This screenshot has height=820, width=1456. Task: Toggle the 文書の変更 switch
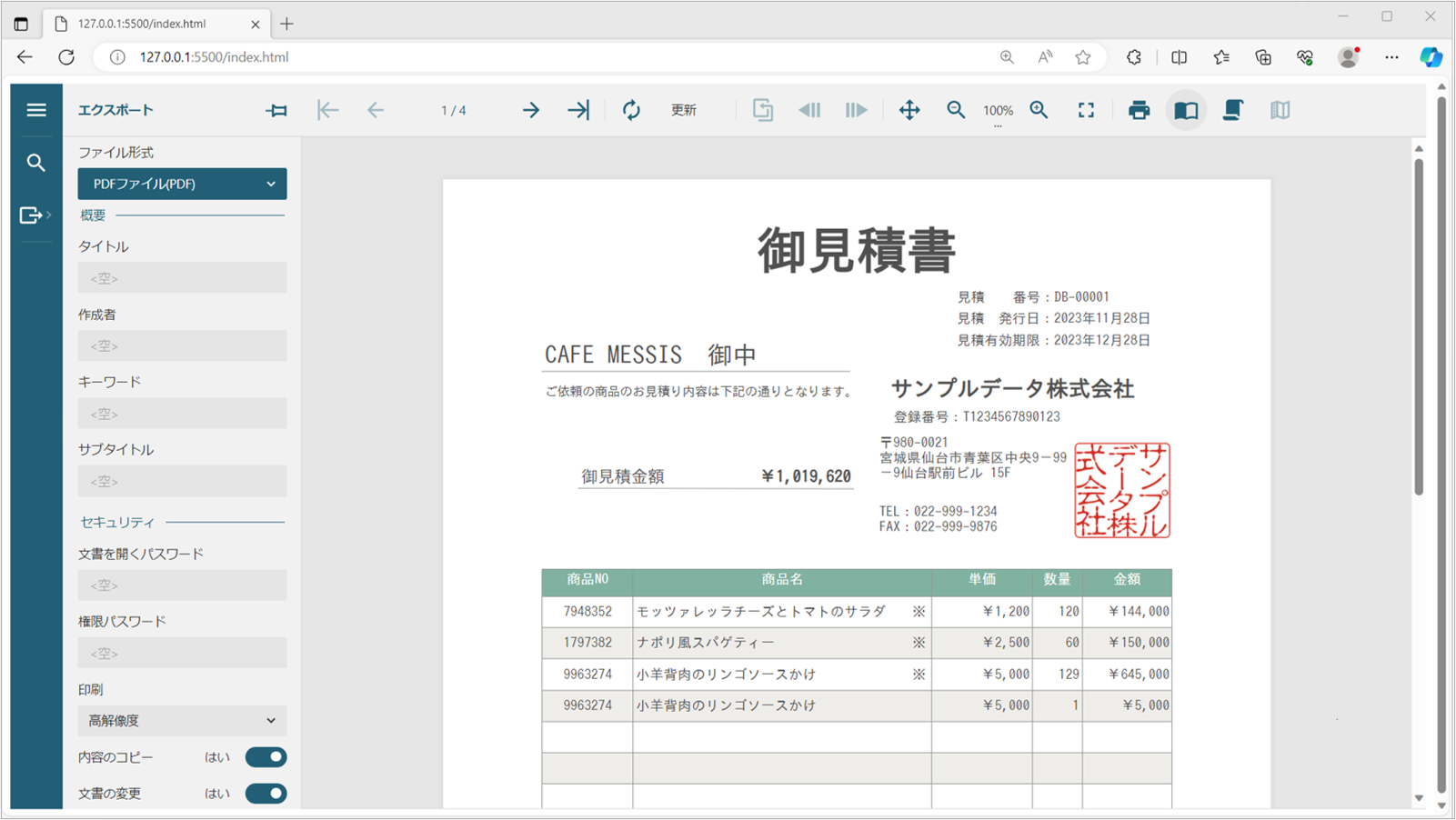[x=266, y=794]
